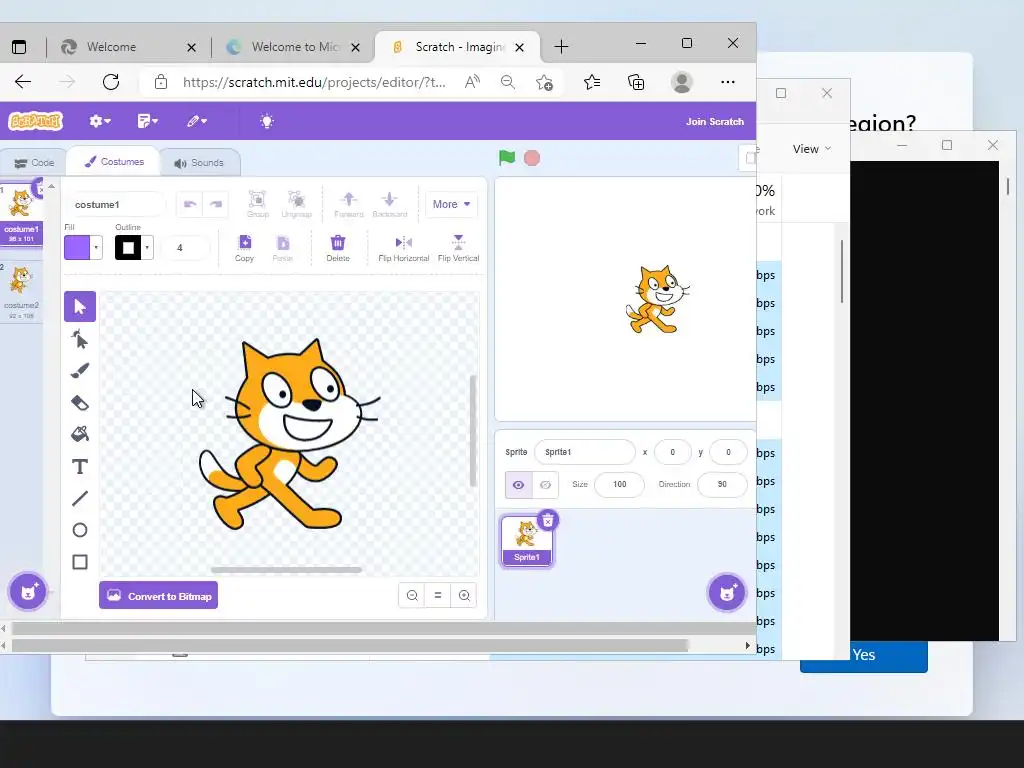
Task: Move selection Backward in layer order
Action: coord(390,204)
